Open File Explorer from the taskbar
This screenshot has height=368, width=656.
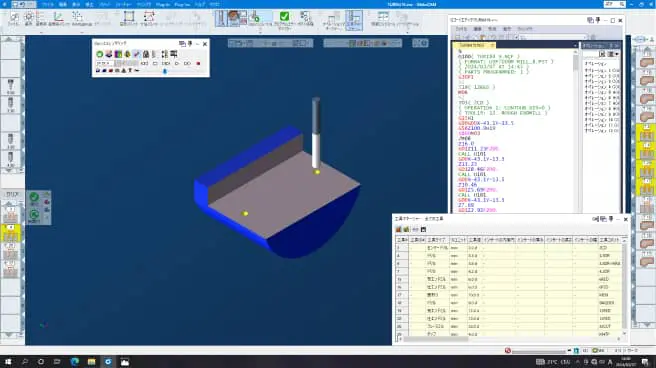(x=92, y=362)
